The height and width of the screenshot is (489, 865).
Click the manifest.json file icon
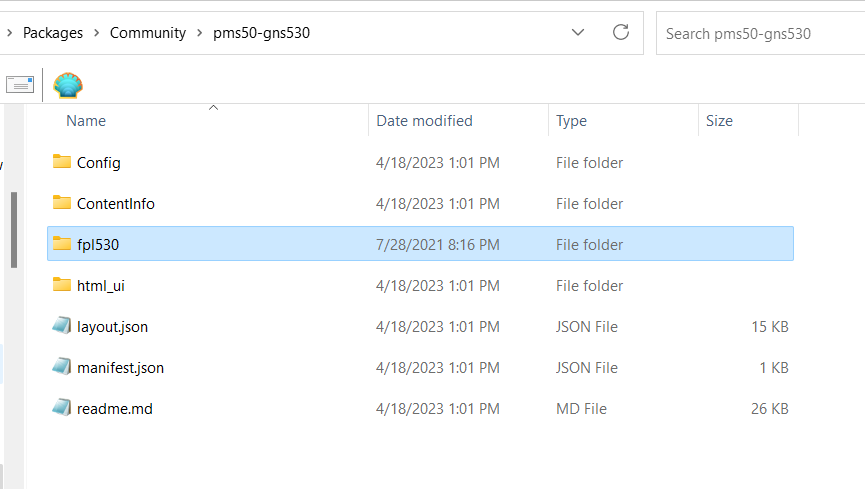(x=62, y=367)
